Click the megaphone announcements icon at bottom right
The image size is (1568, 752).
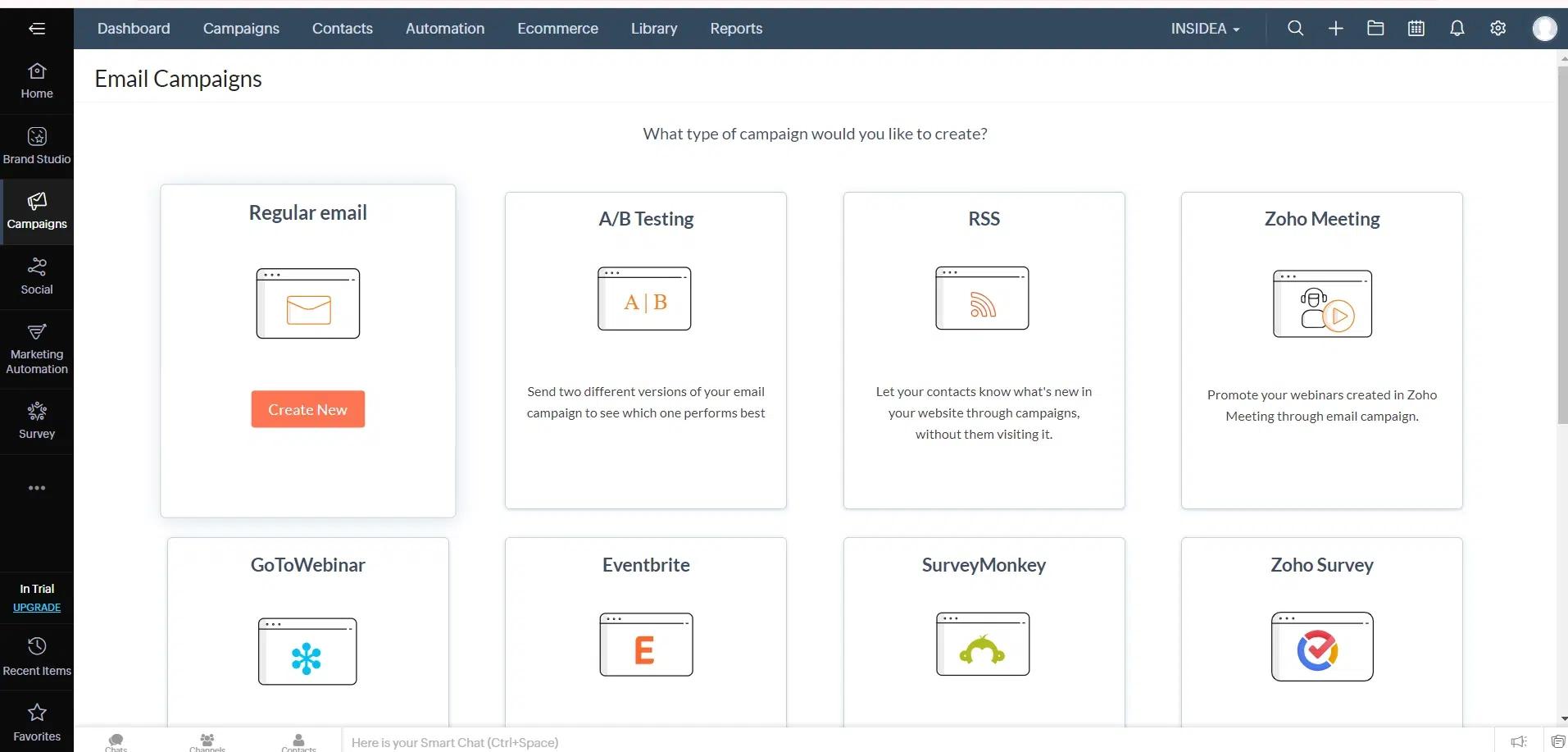point(1519,741)
